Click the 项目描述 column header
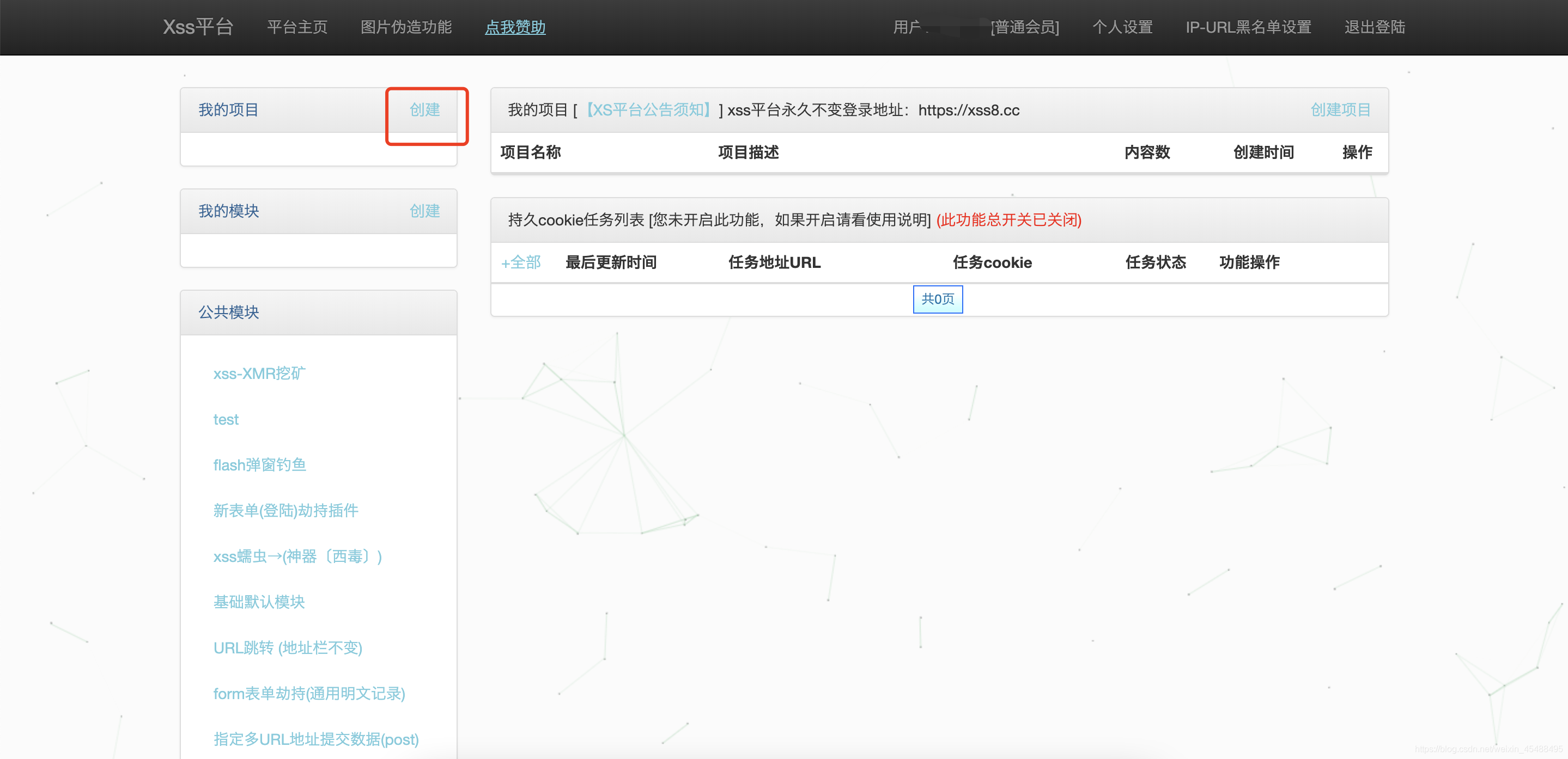1568x759 pixels. (748, 152)
